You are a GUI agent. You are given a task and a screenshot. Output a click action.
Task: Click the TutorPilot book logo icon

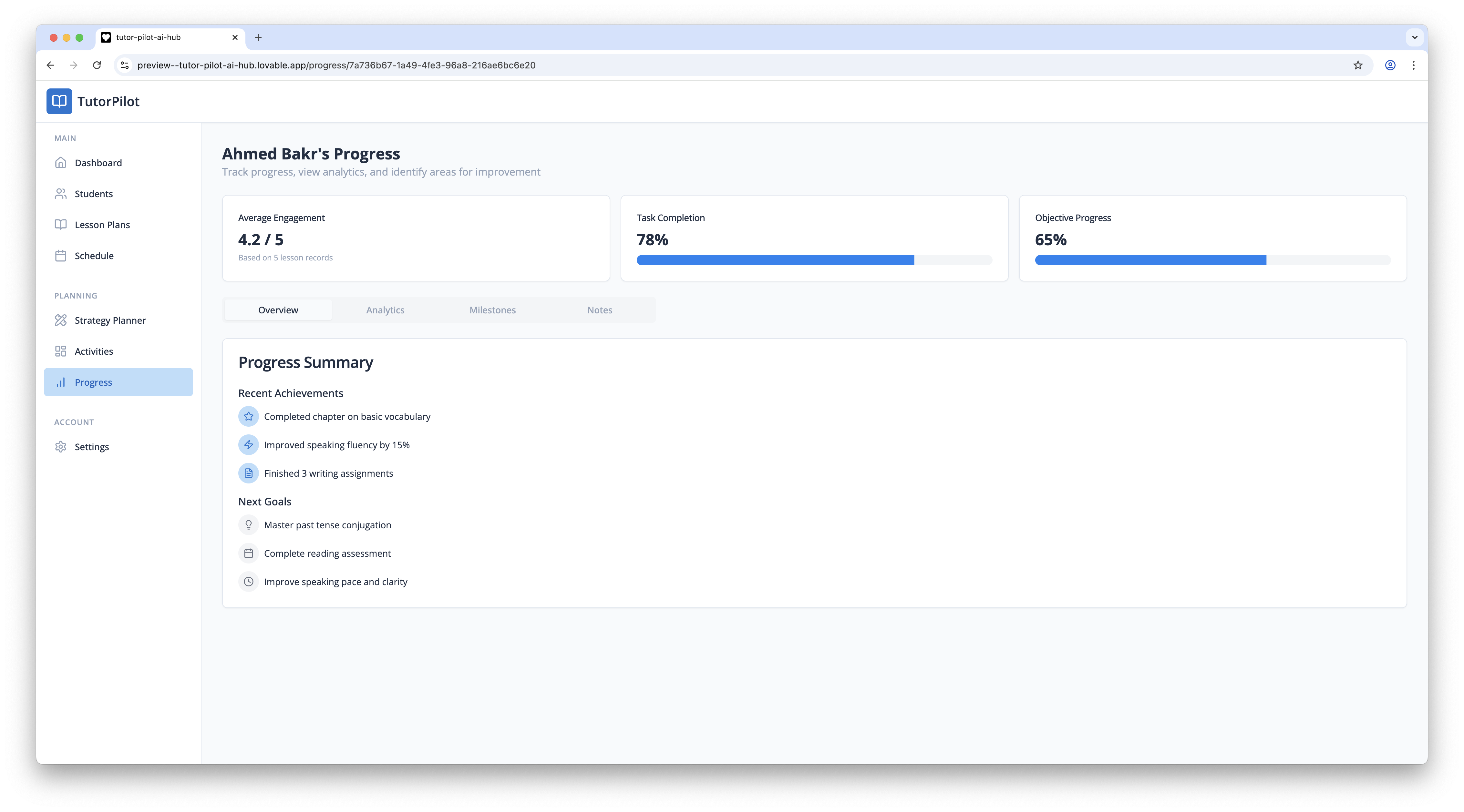[59, 101]
